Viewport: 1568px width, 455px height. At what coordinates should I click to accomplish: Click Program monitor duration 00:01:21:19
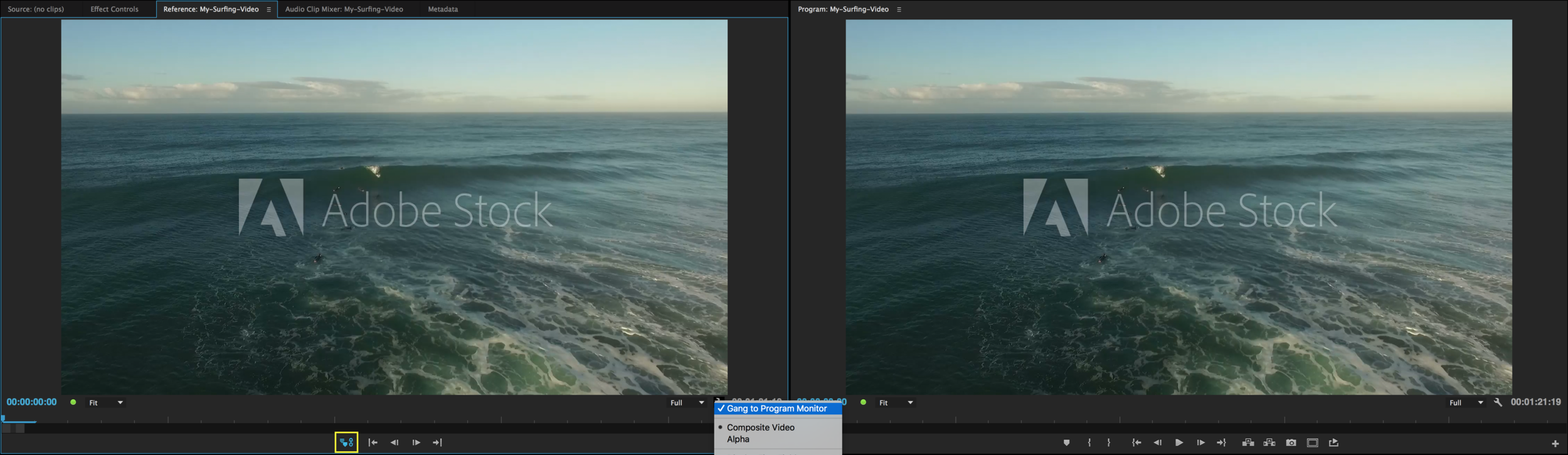click(x=1535, y=402)
